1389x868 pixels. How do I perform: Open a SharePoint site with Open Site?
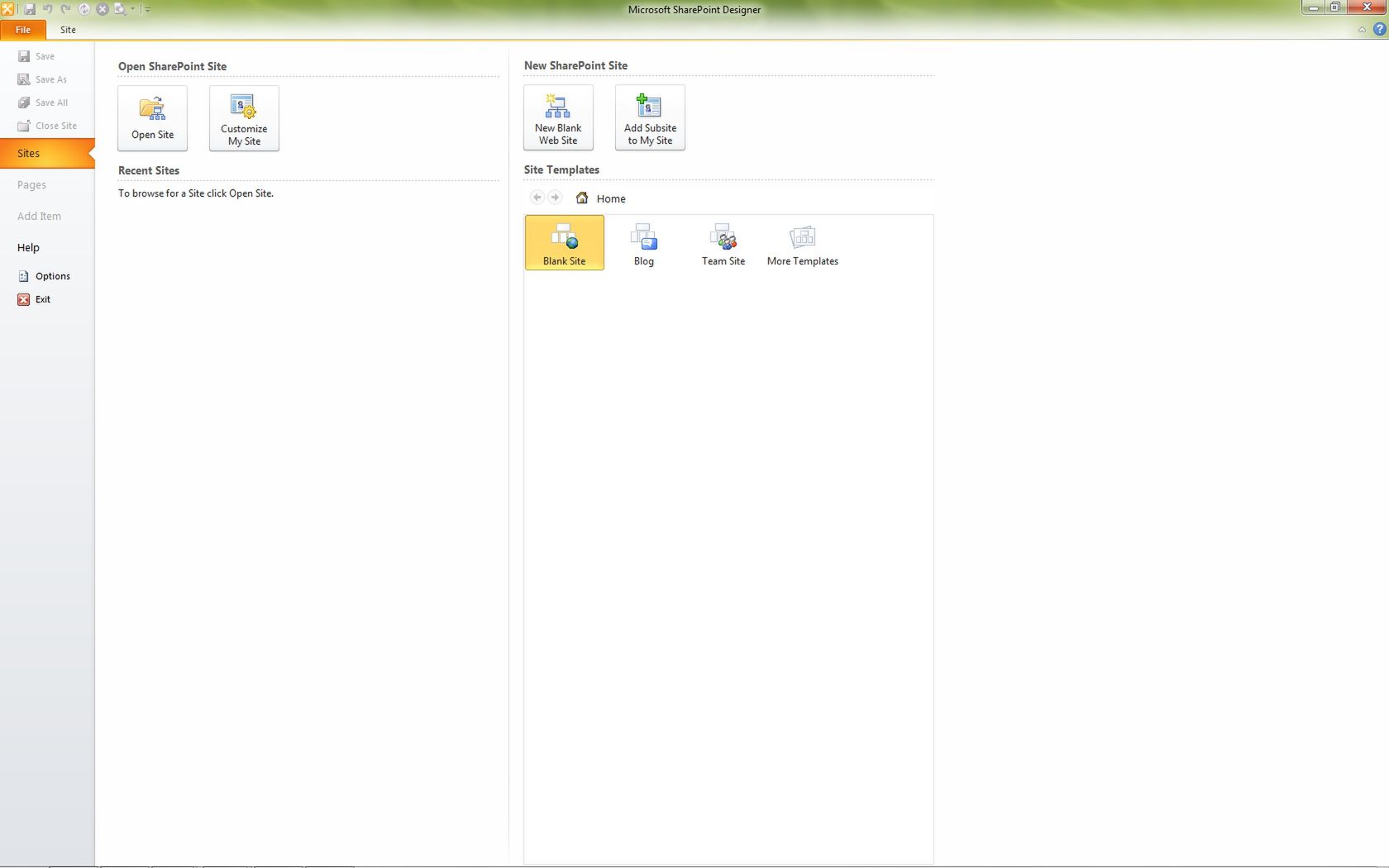click(152, 117)
